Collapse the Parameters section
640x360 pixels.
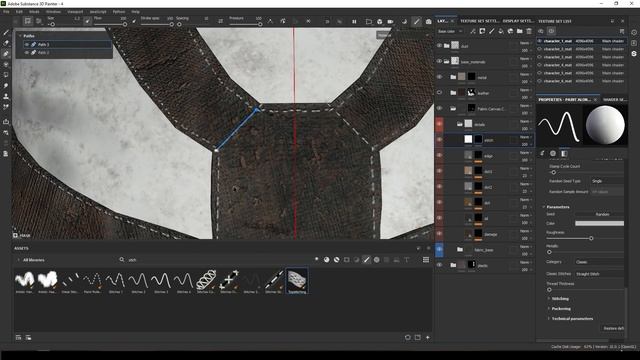click(544, 207)
